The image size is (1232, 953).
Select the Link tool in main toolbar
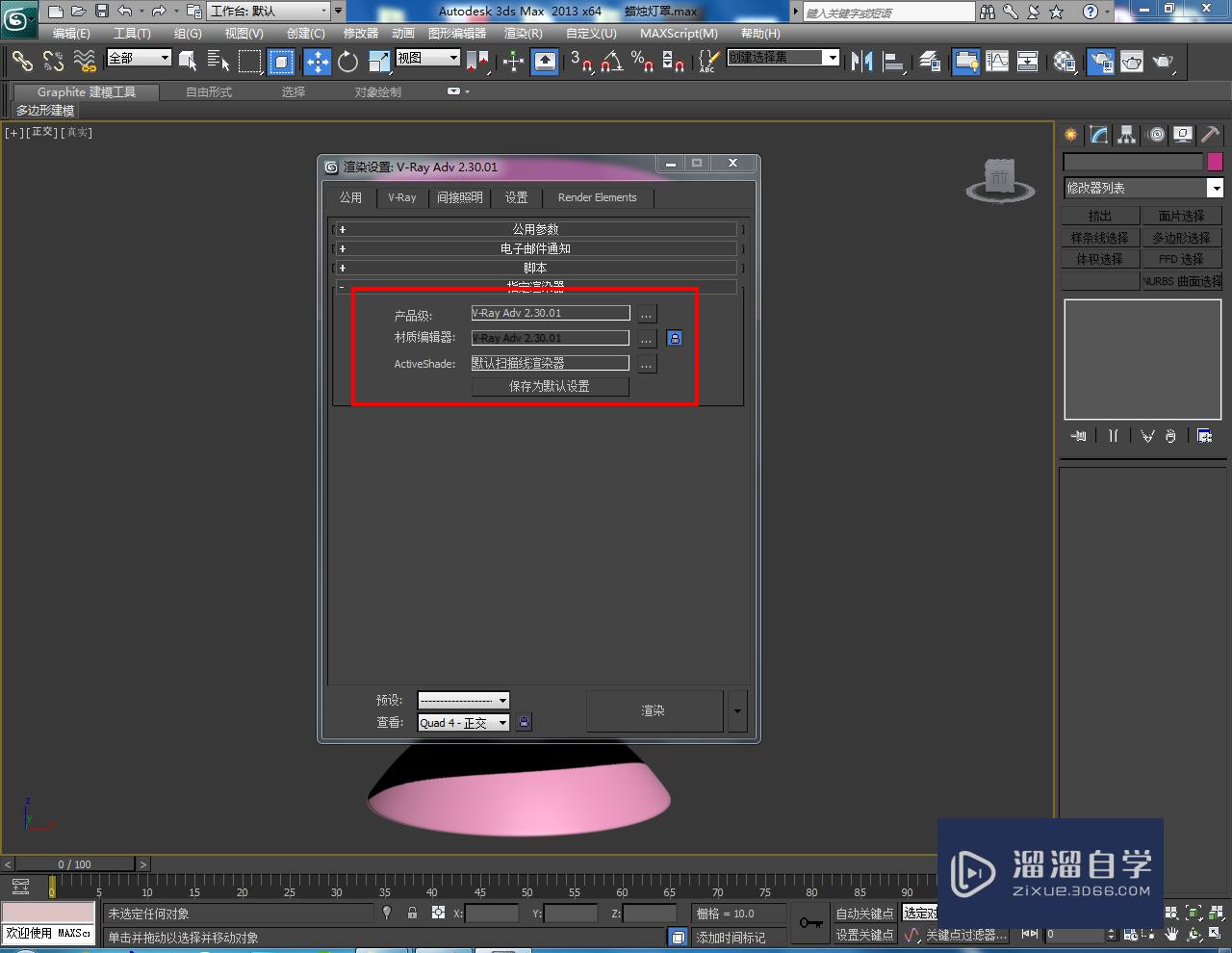[22, 62]
